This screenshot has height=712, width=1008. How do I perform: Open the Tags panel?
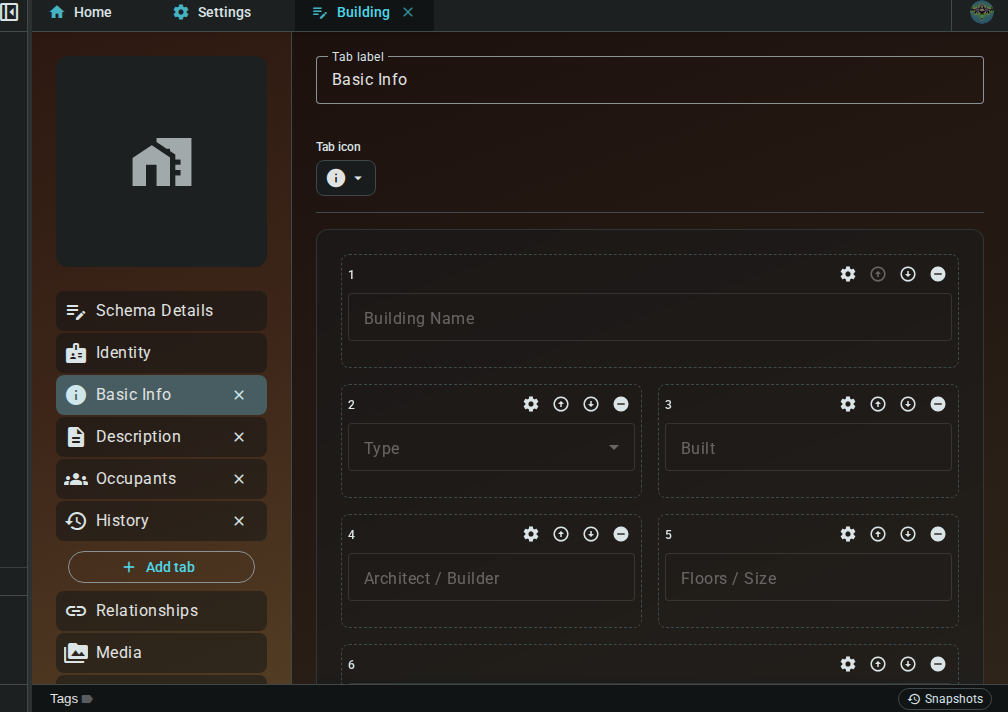click(x=71, y=699)
